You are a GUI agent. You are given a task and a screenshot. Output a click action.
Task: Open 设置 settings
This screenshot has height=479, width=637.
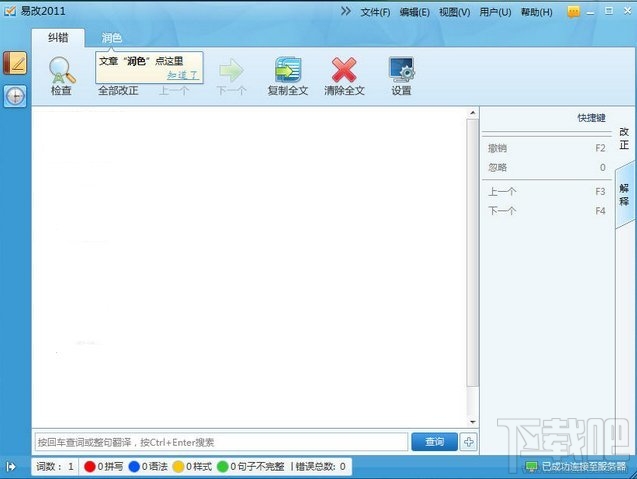click(401, 76)
